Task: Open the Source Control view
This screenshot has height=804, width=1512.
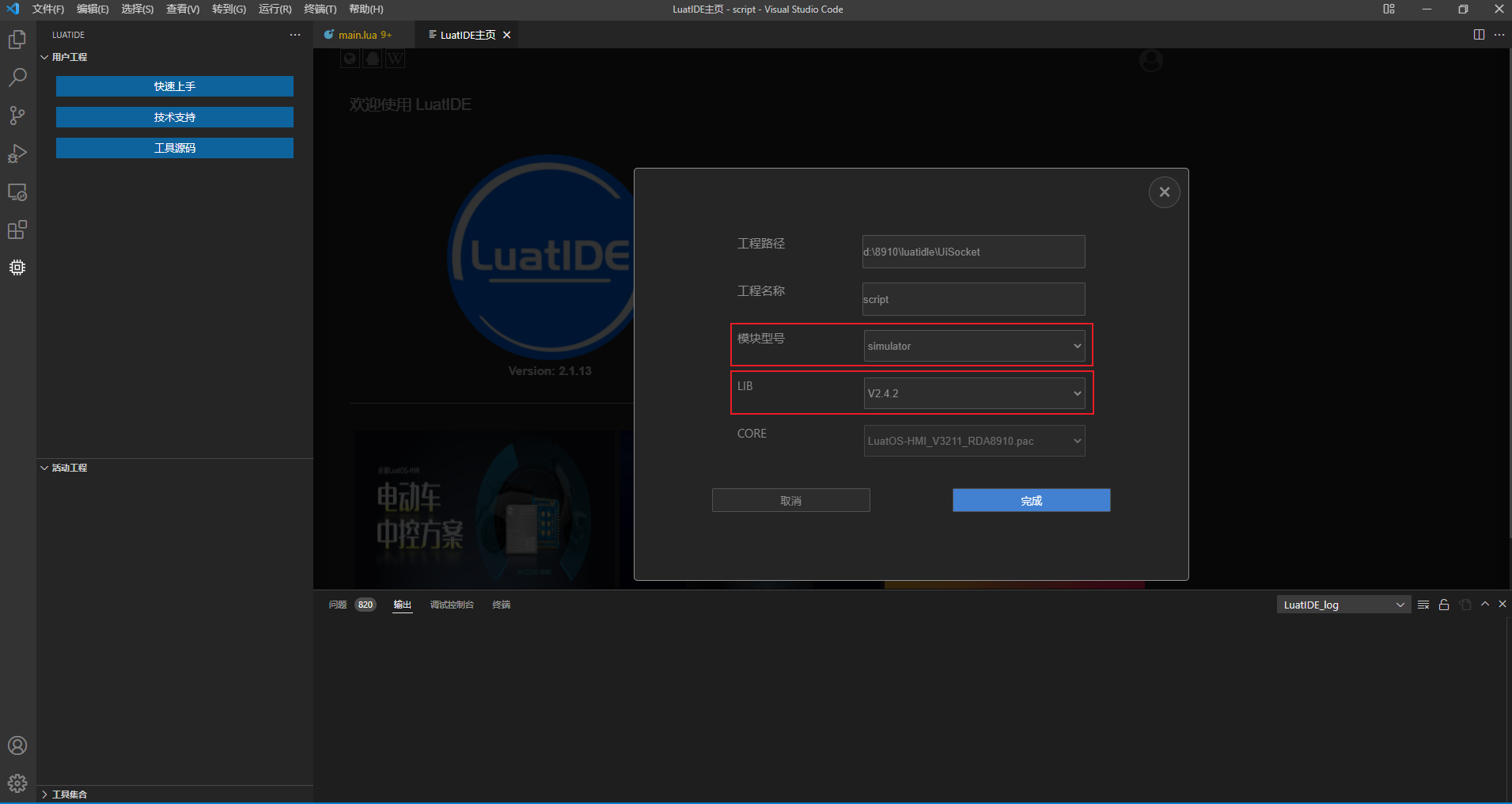Action: coord(17,116)
